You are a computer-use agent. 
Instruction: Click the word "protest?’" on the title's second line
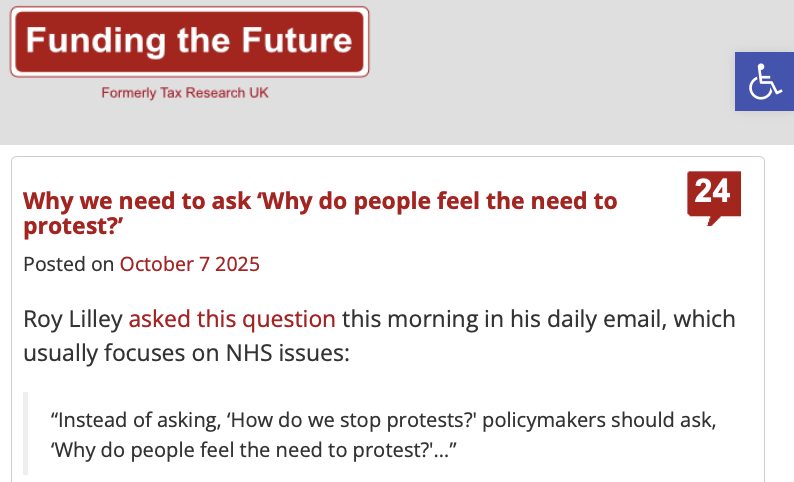click(72, 226)
